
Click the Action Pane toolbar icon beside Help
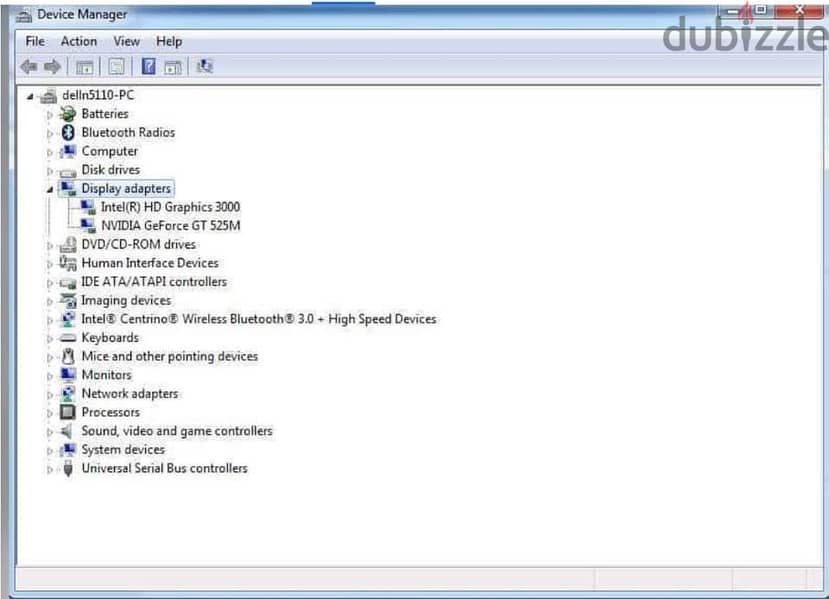(x=173, y=67)
